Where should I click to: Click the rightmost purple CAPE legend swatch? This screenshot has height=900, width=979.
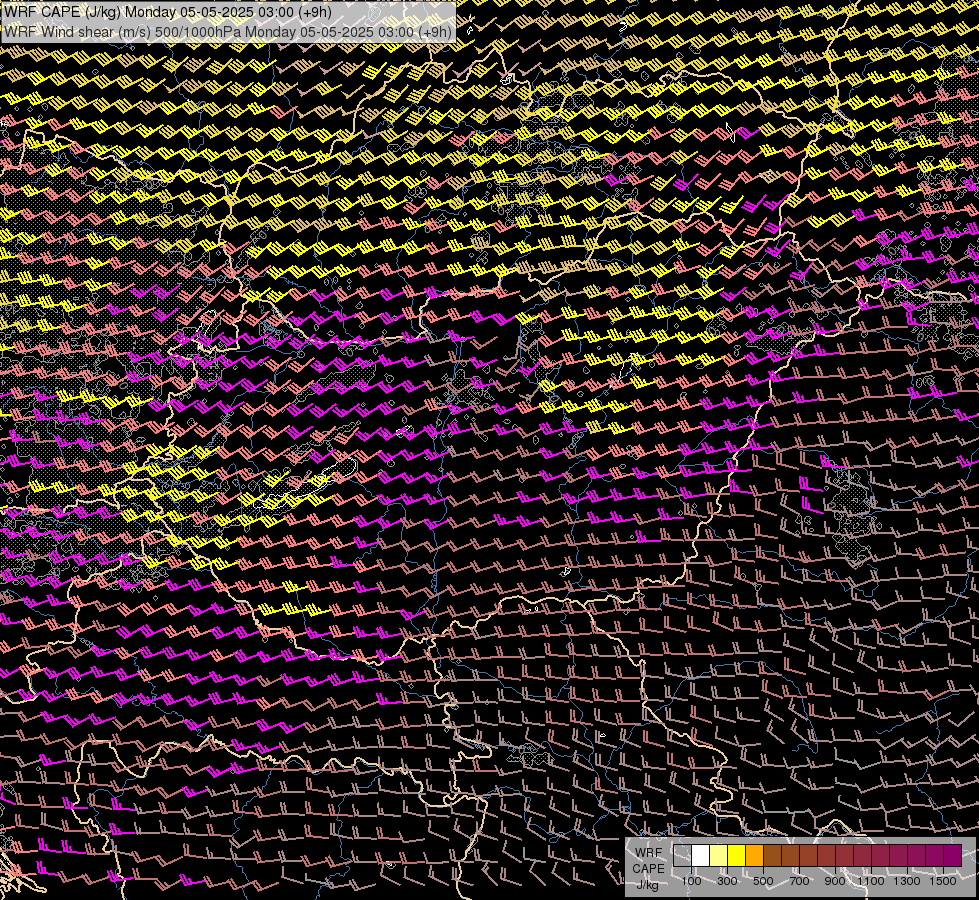click(953, 855)
